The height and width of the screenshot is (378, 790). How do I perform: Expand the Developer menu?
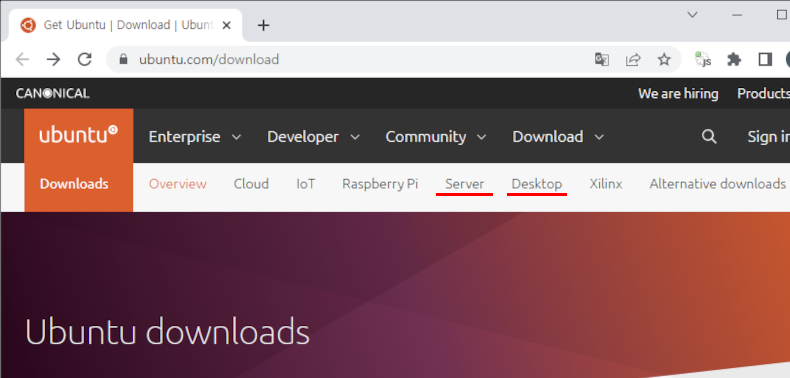click(x=313, y=137)
